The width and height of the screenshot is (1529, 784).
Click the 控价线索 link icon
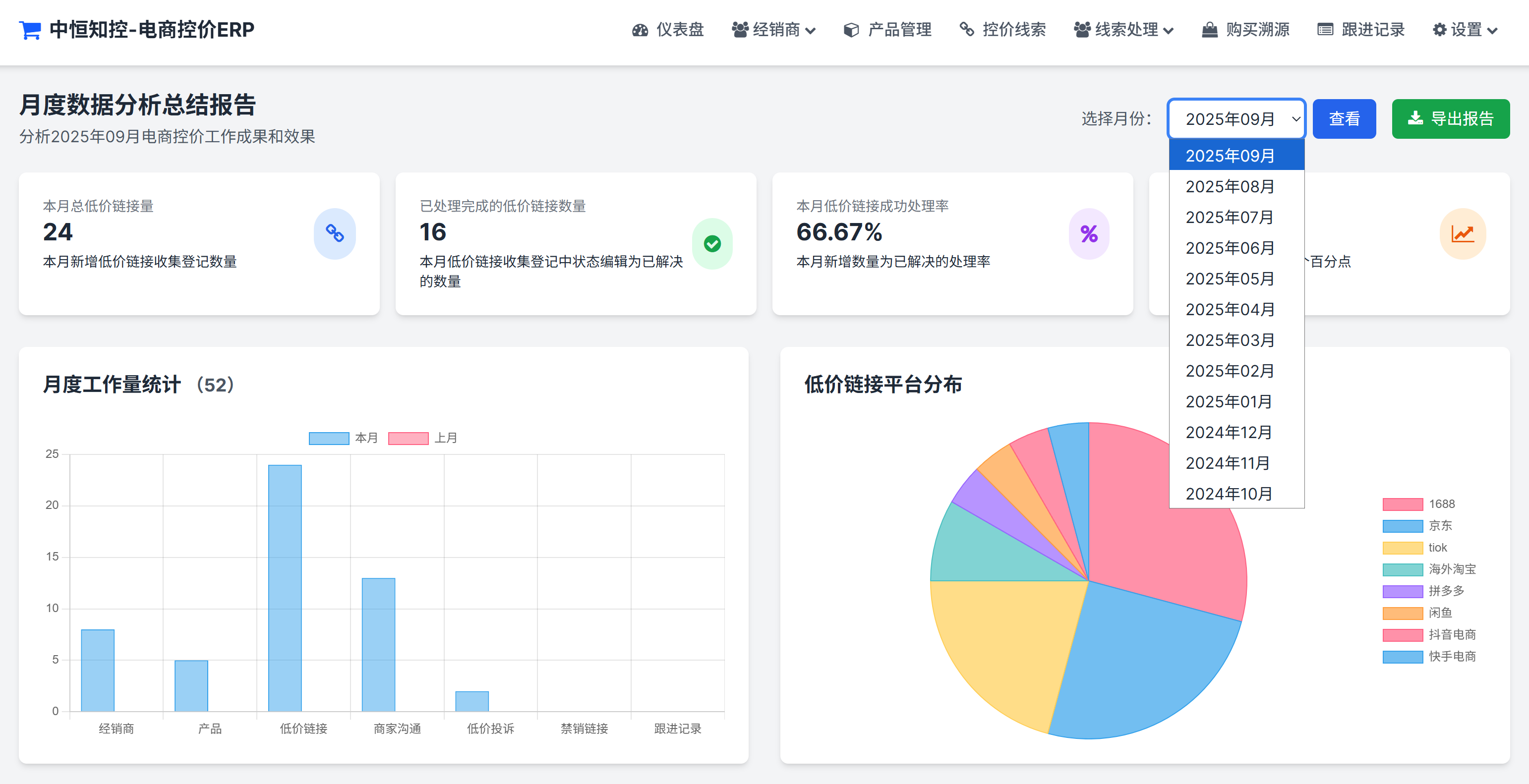point(966,29)
